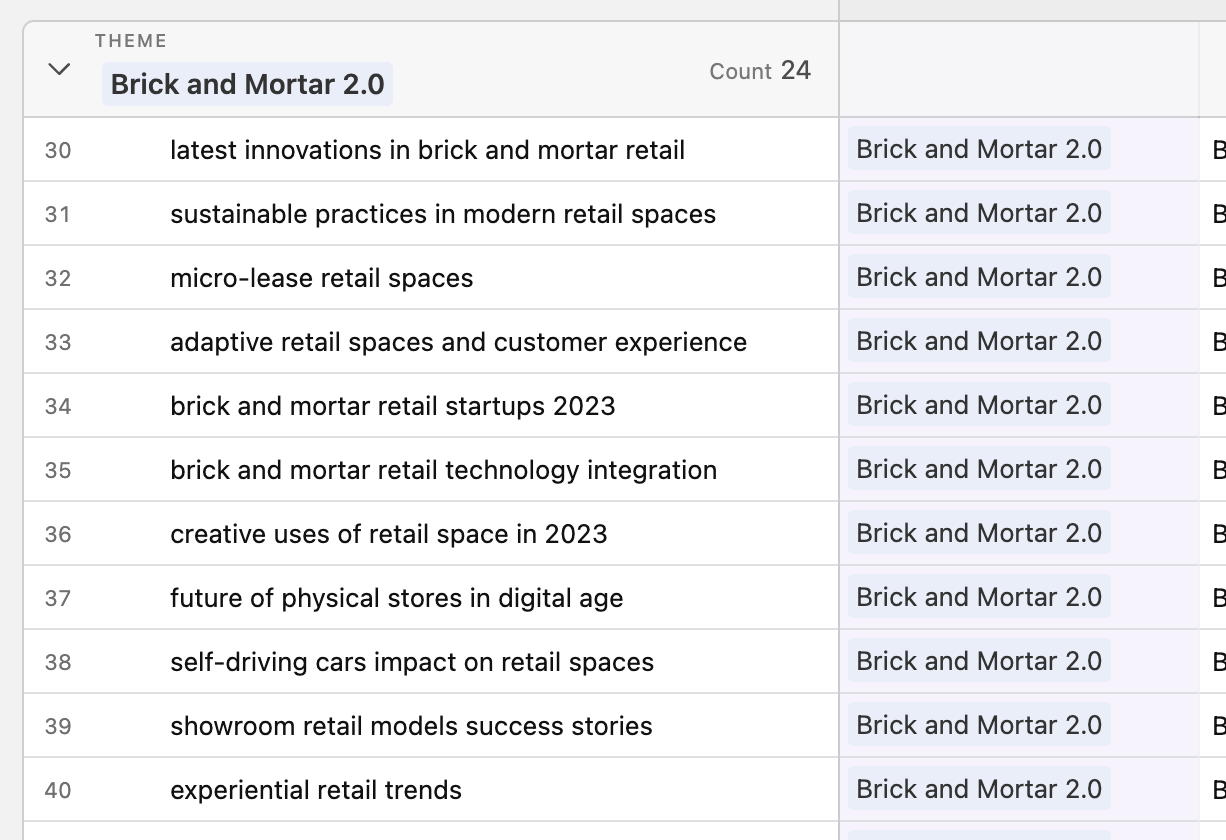1226x840 pixels.
Task: Click 'self-driving cars impact on retail spaces' cell
Action: point(411,662)
